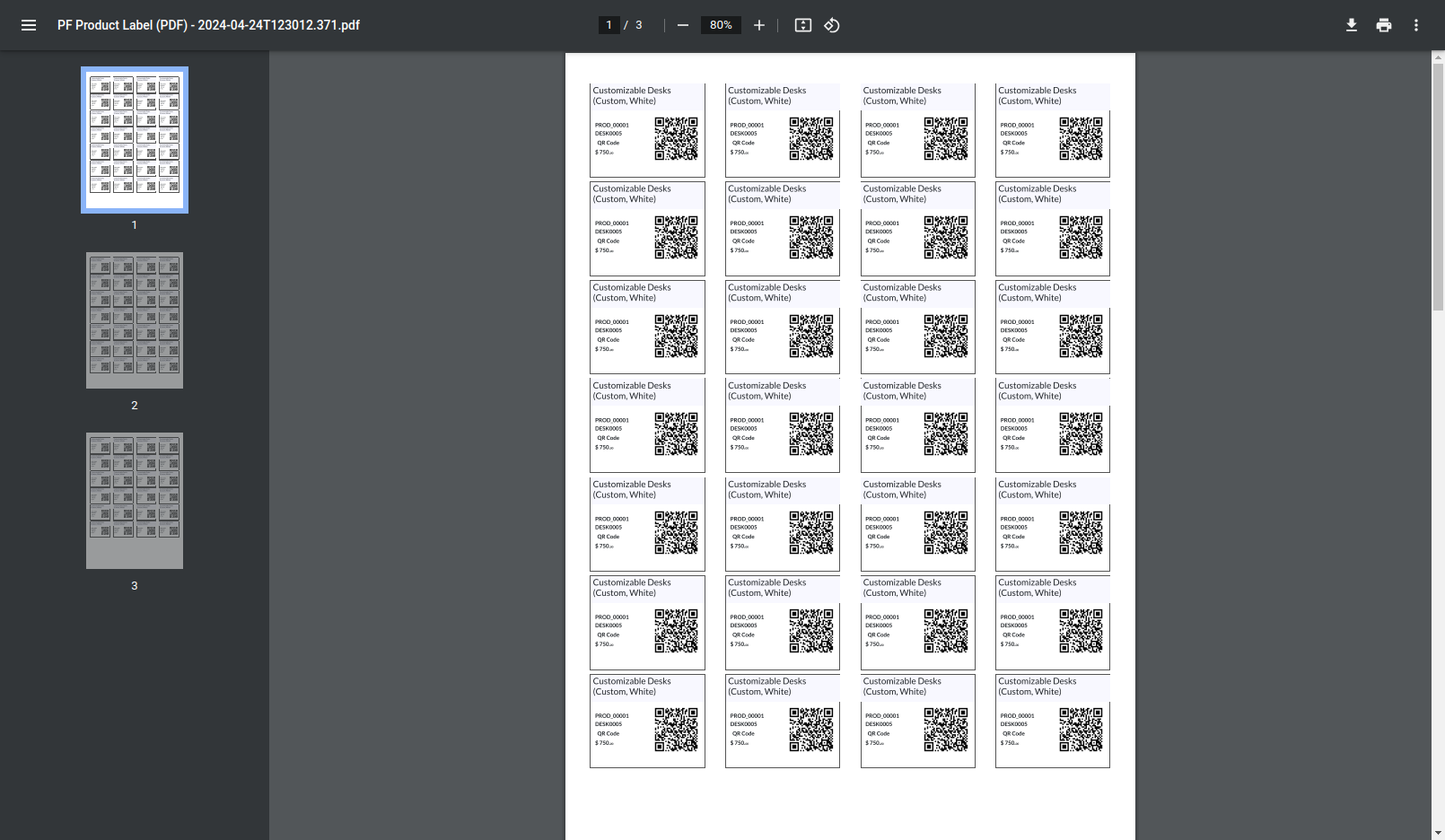This screenshot has width=1445, height=840.
Task: Toggle fit-to-page mode
Action: point(801,25)
